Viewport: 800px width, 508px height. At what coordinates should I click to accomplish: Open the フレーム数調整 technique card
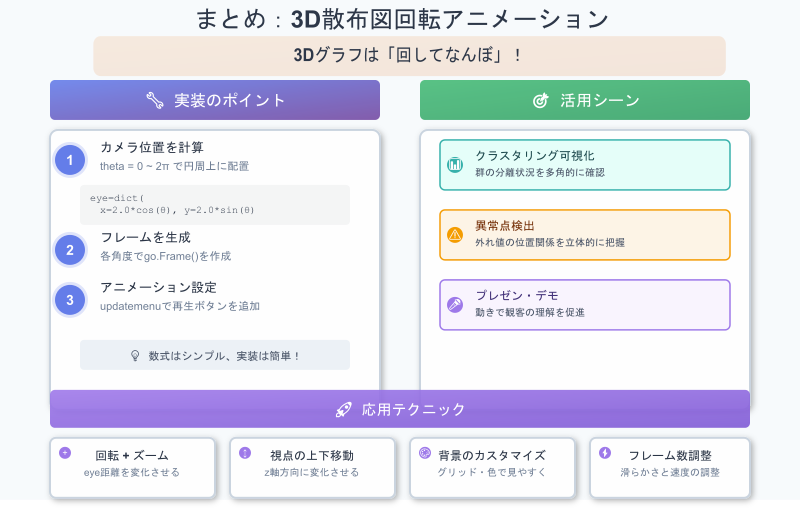click(670, 467)
